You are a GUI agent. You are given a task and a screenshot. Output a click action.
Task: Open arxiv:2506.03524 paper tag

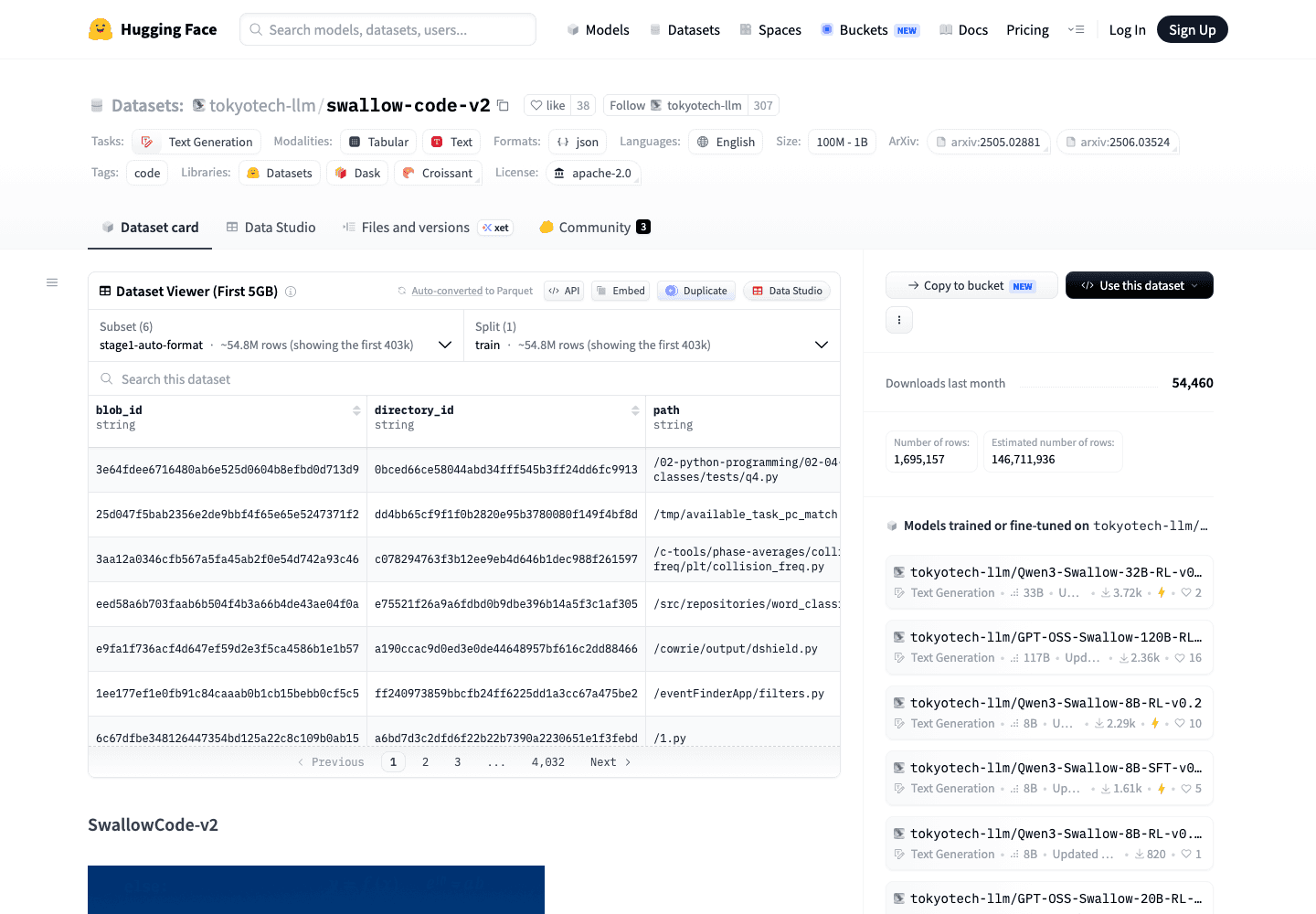(1118, 142)
